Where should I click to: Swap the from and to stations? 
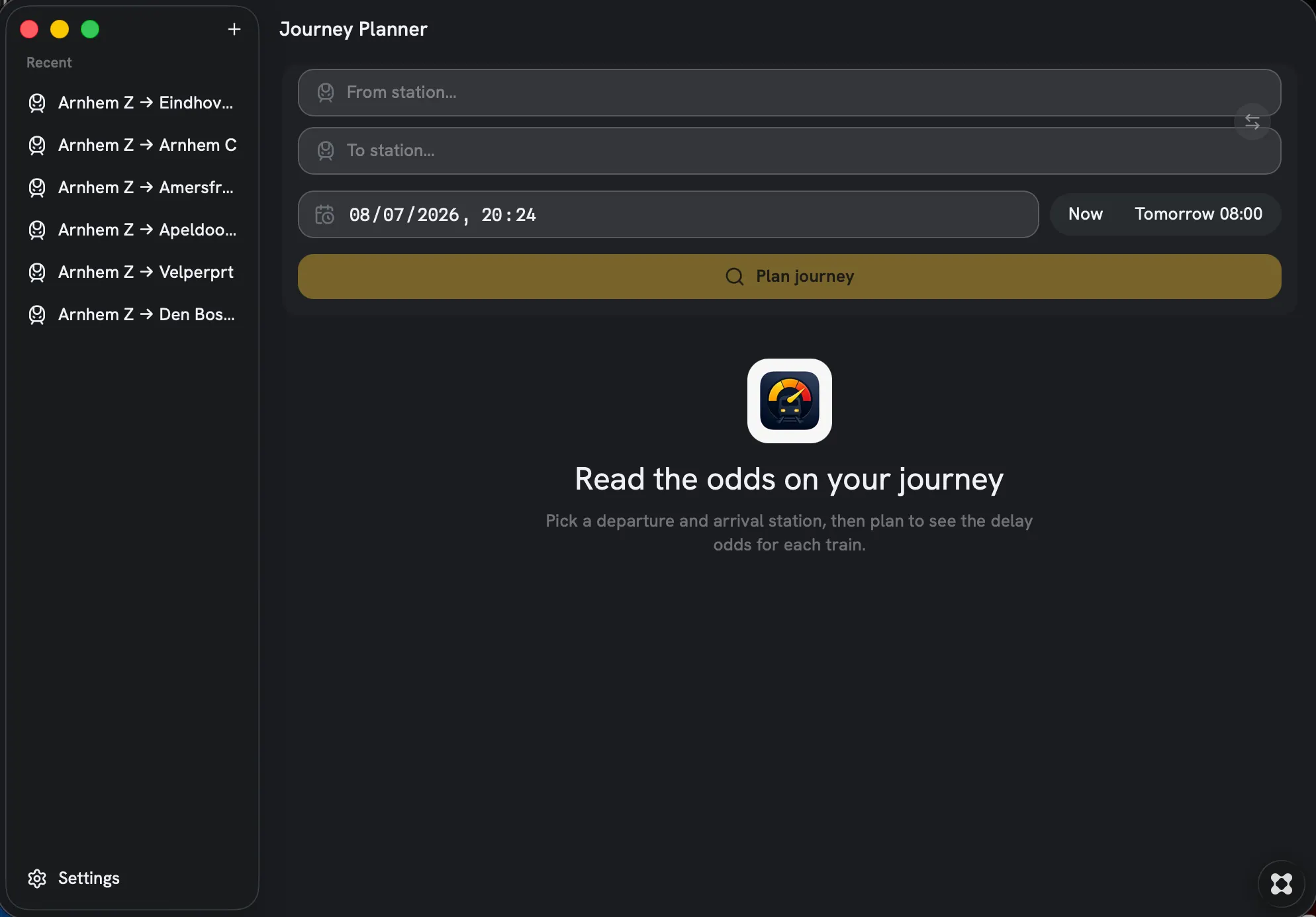pos(1252,122)
